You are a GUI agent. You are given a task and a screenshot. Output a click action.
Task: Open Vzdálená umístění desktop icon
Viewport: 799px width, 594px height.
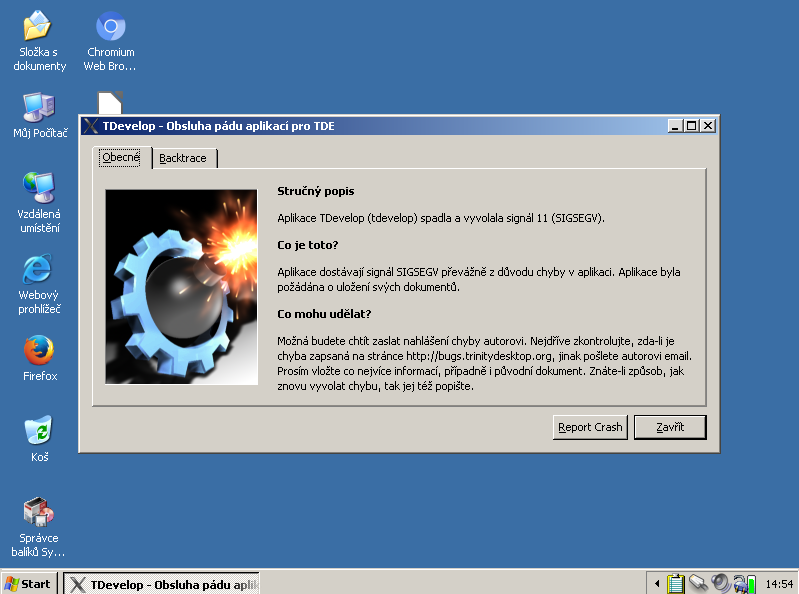coord(39,203)
